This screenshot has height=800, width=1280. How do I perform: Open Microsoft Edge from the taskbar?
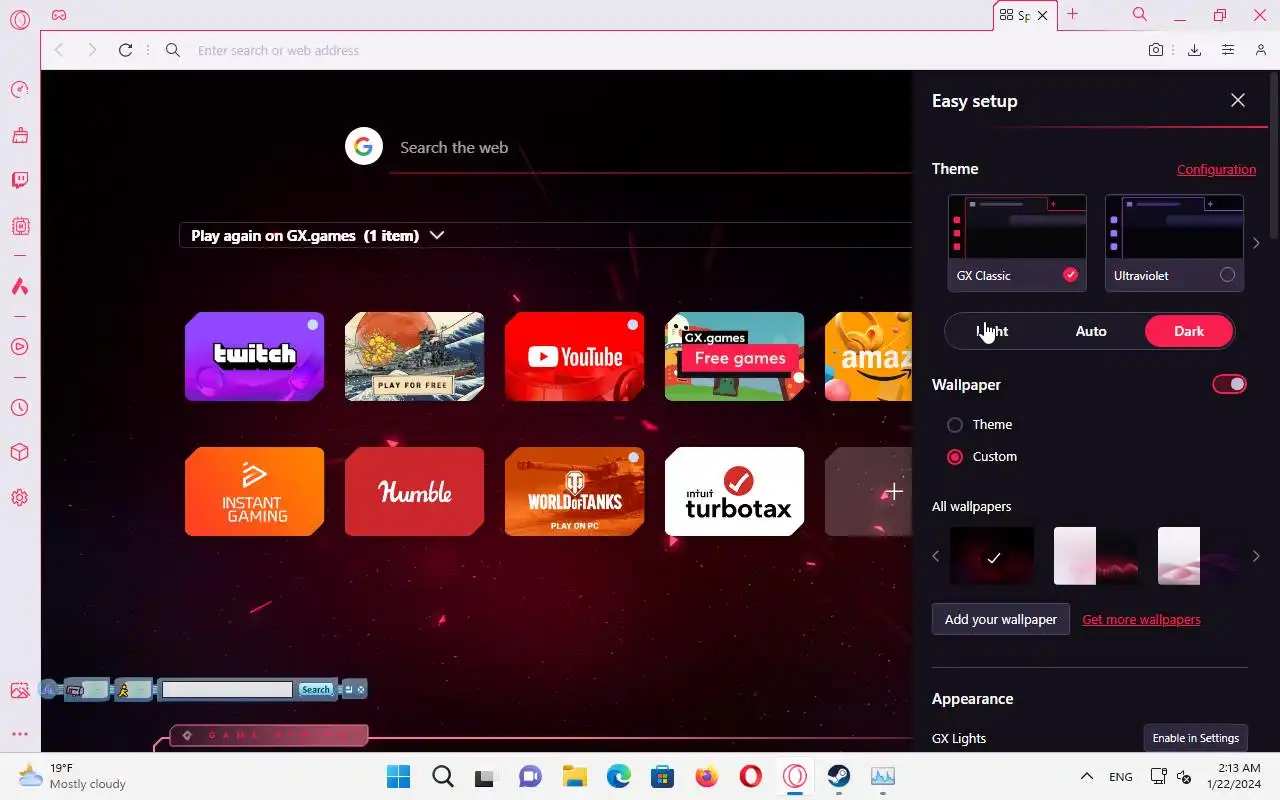point(618,776)
